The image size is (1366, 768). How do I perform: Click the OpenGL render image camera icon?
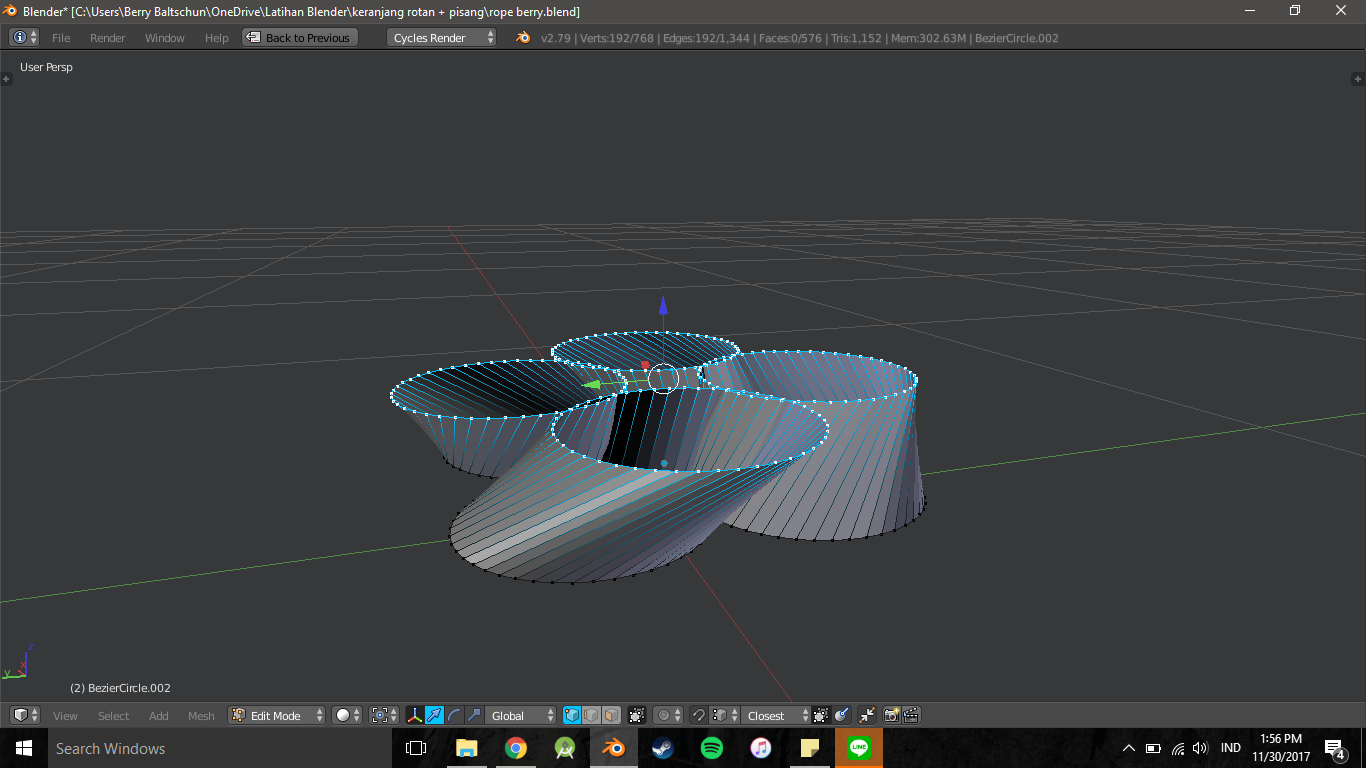coord(892,715)
